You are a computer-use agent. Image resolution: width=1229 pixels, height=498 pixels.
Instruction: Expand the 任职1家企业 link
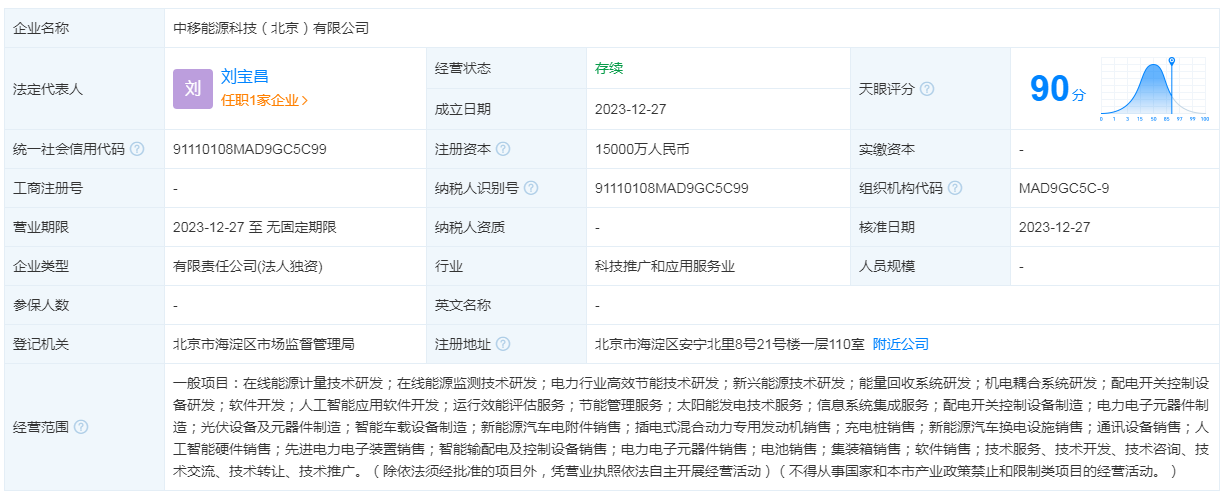pos(265,100)
